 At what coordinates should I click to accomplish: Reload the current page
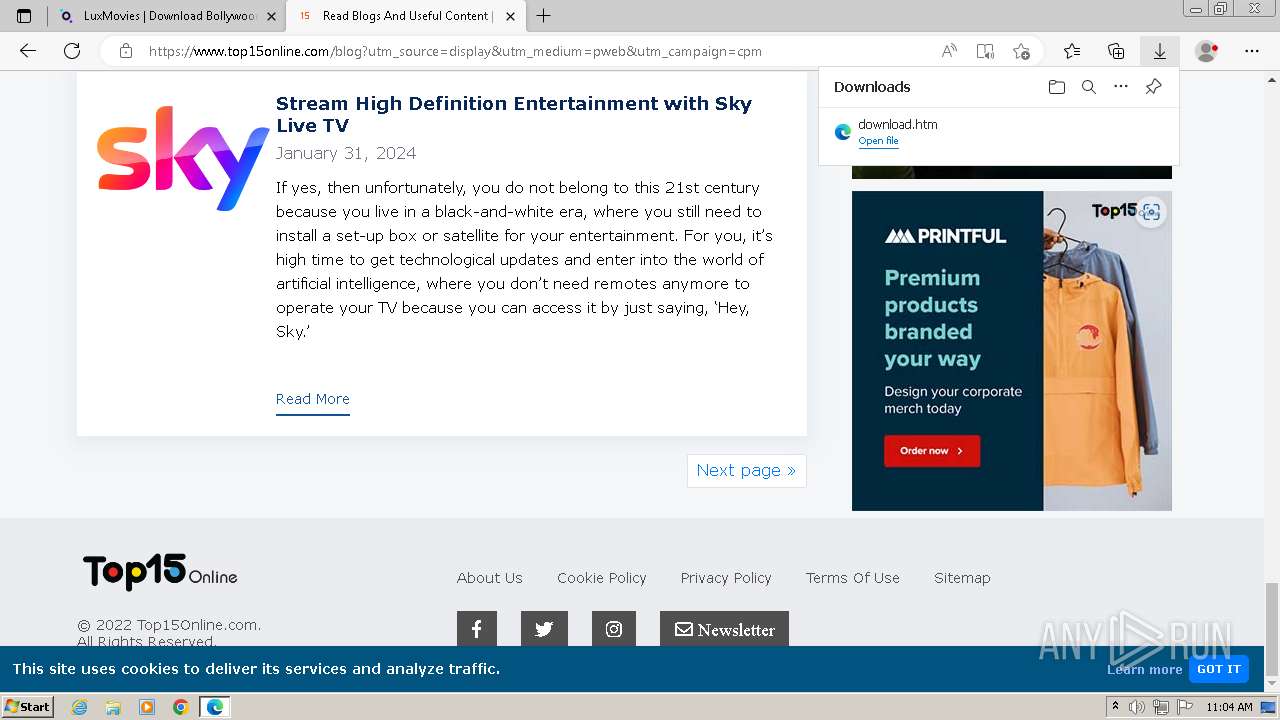[72, 51]
